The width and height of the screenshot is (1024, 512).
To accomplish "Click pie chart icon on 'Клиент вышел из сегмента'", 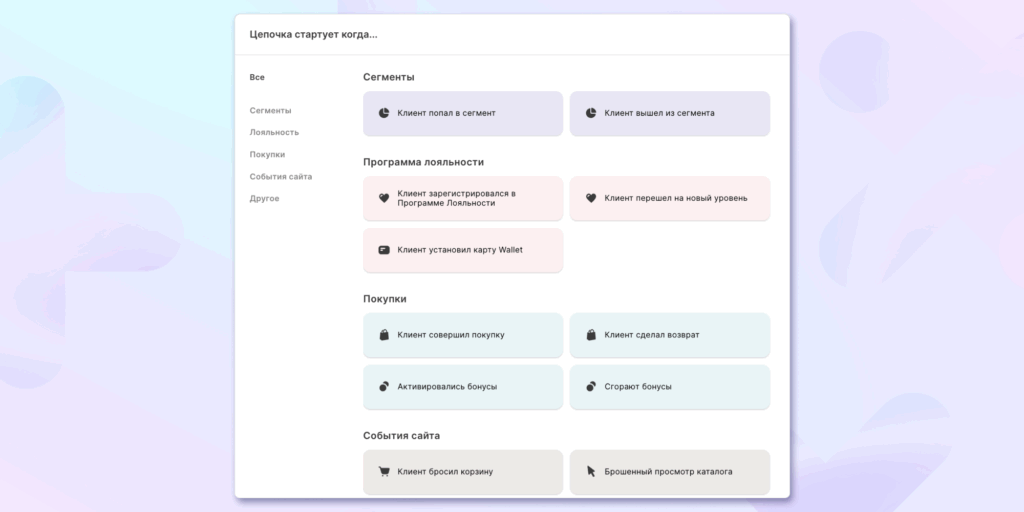I will click(591, 113).
